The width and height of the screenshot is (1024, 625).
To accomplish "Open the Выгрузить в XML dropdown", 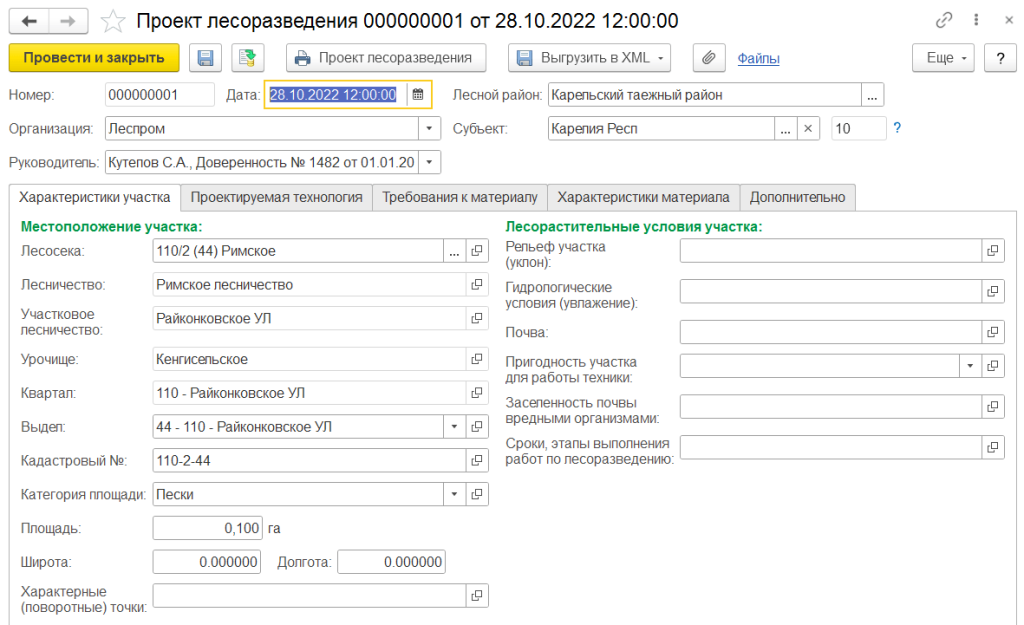I will [589, 58].
